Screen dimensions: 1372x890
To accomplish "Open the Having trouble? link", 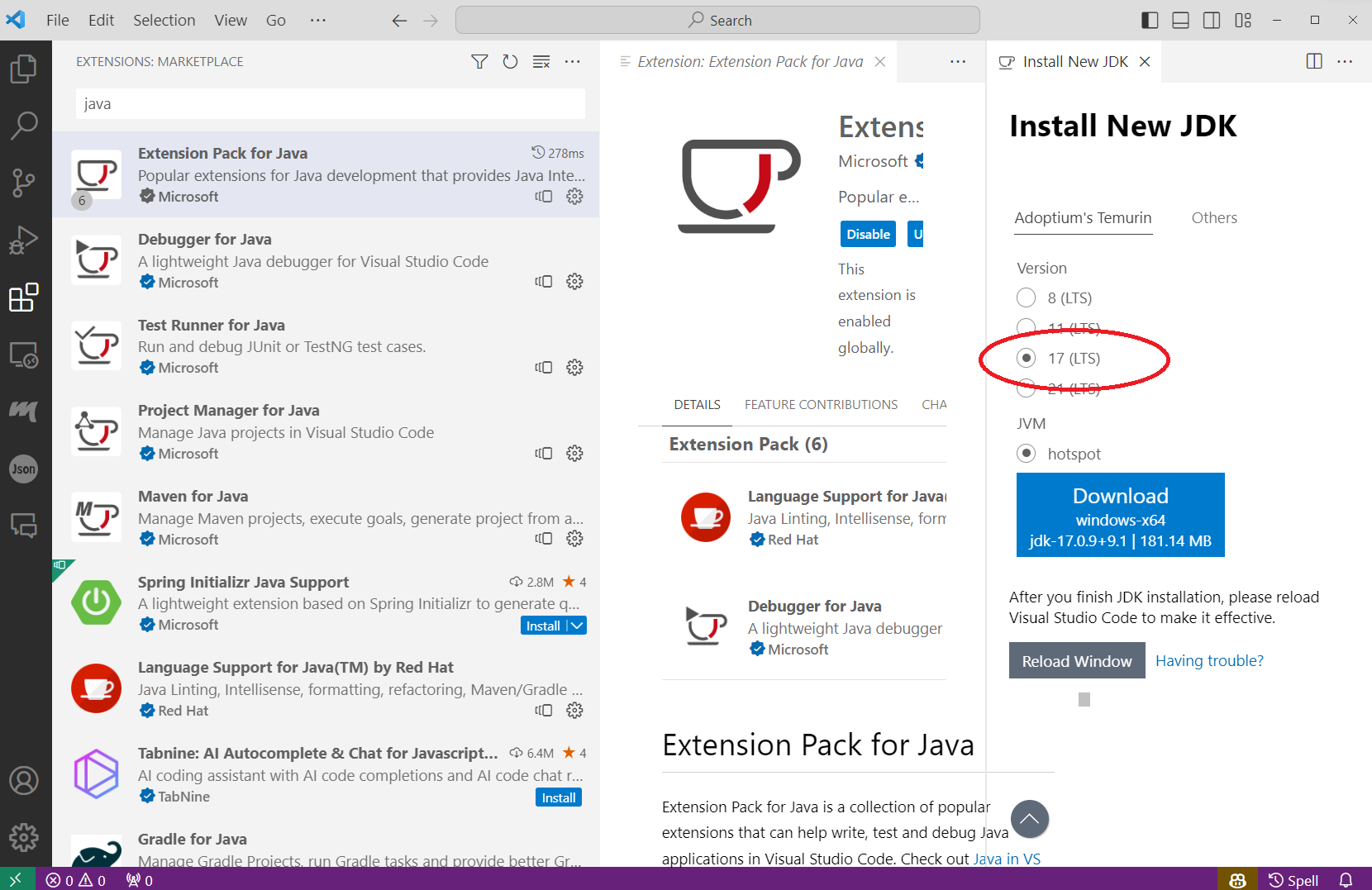I will tap(1209, 660).
